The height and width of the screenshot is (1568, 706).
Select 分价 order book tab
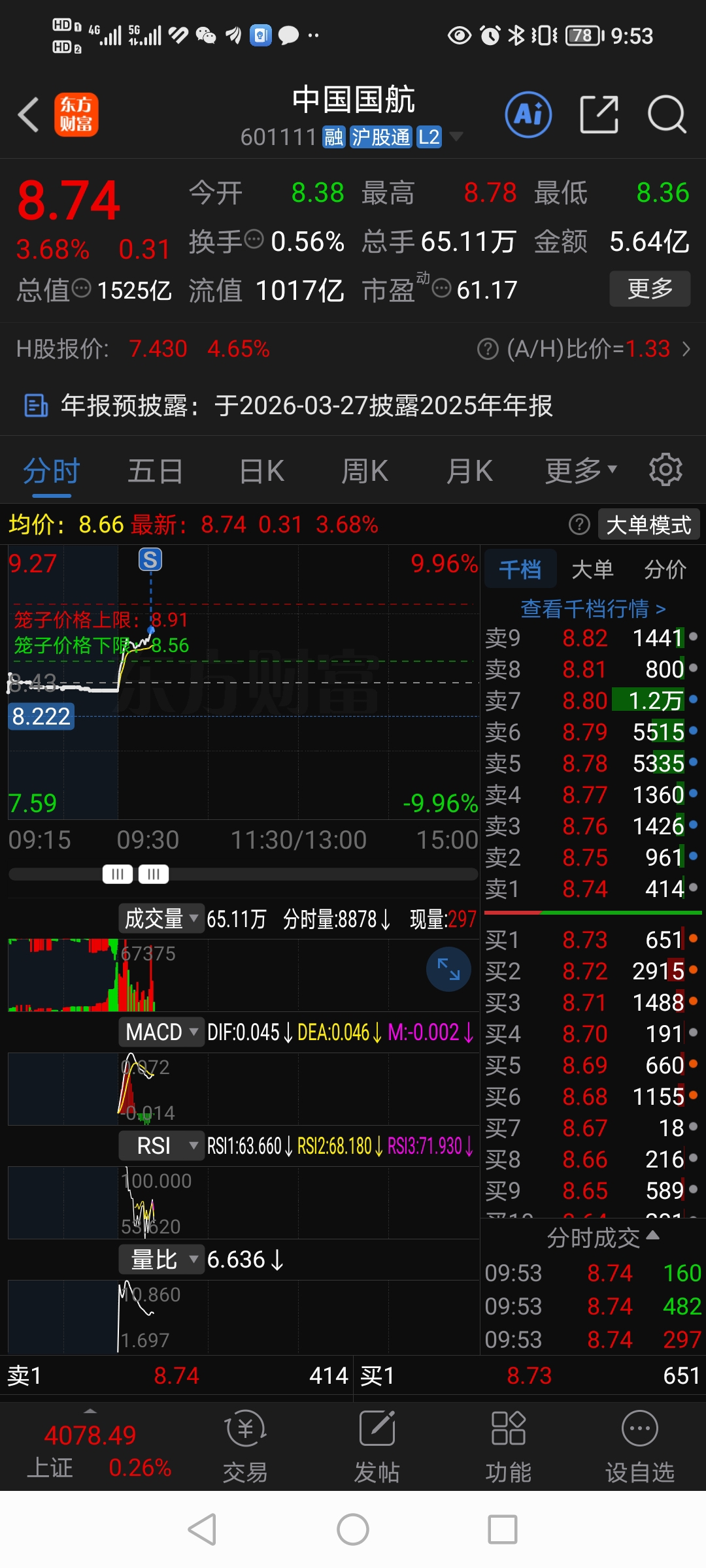tap(665, 569)
